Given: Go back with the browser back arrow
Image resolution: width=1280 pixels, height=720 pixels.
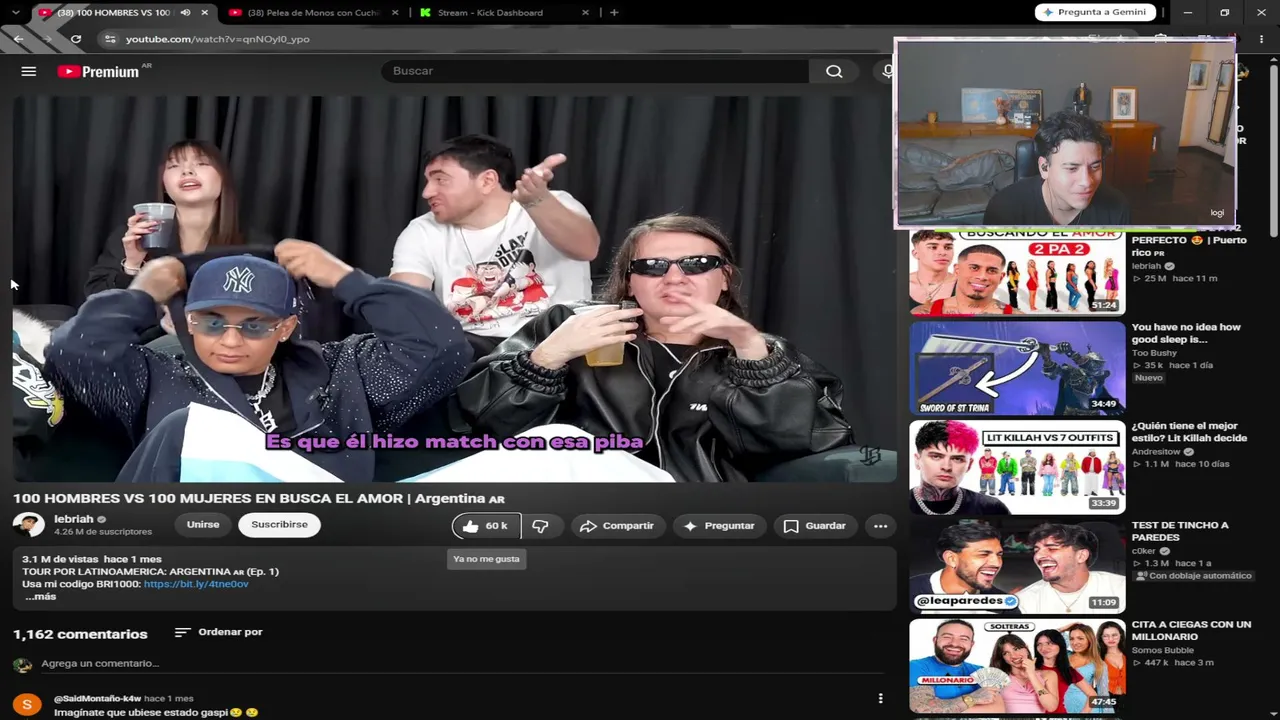Looking at the screenshot, I should coord(18,39).
